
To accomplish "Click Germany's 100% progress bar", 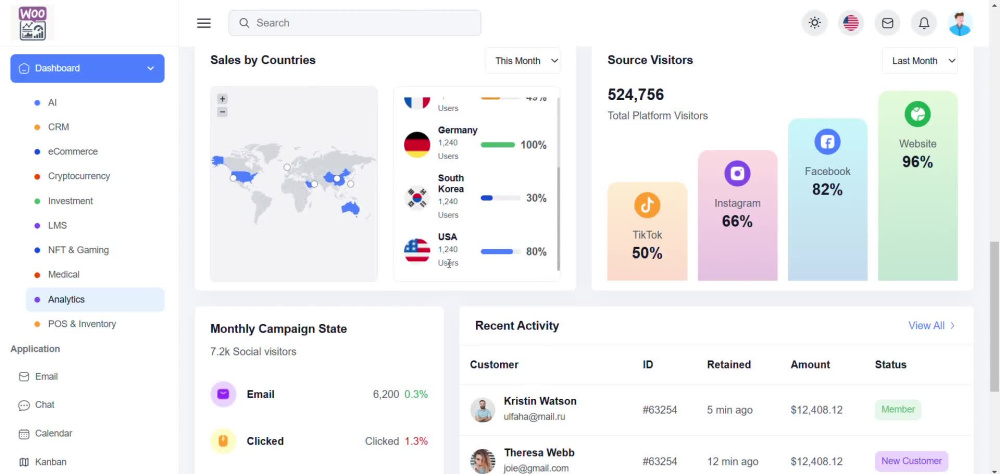I will coord(497,145).
